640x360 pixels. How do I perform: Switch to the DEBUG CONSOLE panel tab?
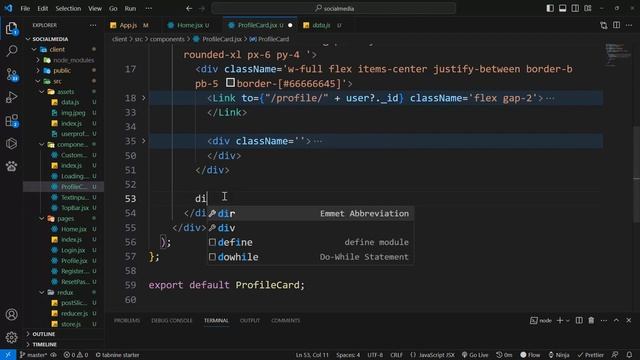pos(171,320)
